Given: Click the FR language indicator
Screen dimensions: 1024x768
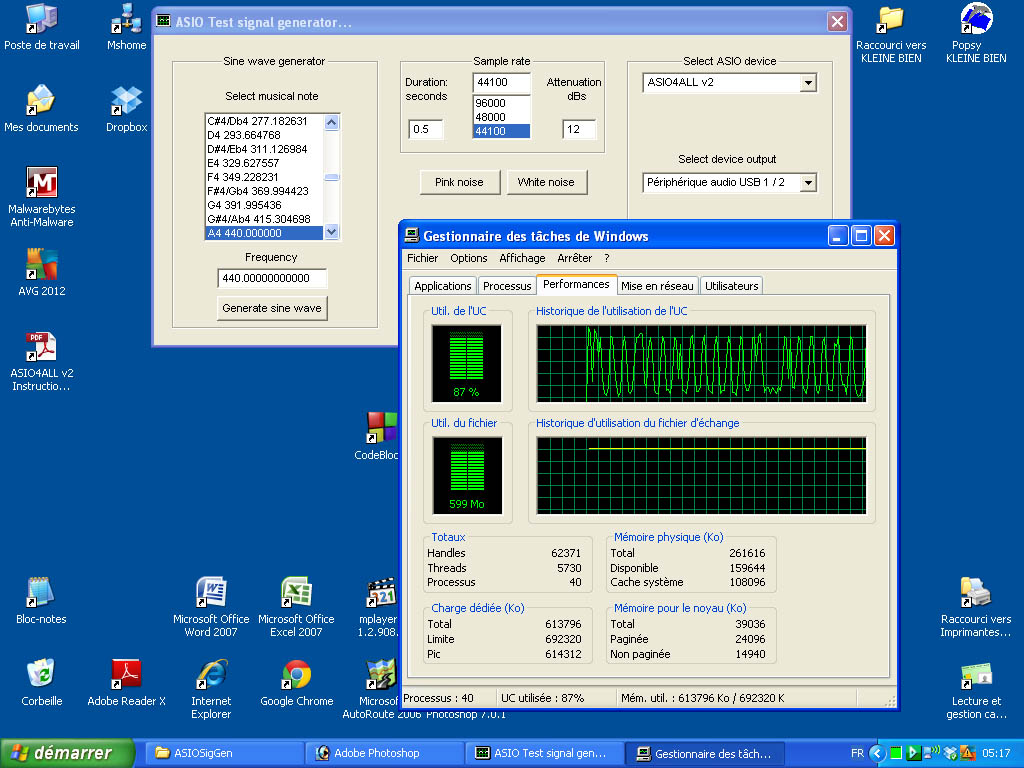Looking at the screenshot, I should coord(857,753).
